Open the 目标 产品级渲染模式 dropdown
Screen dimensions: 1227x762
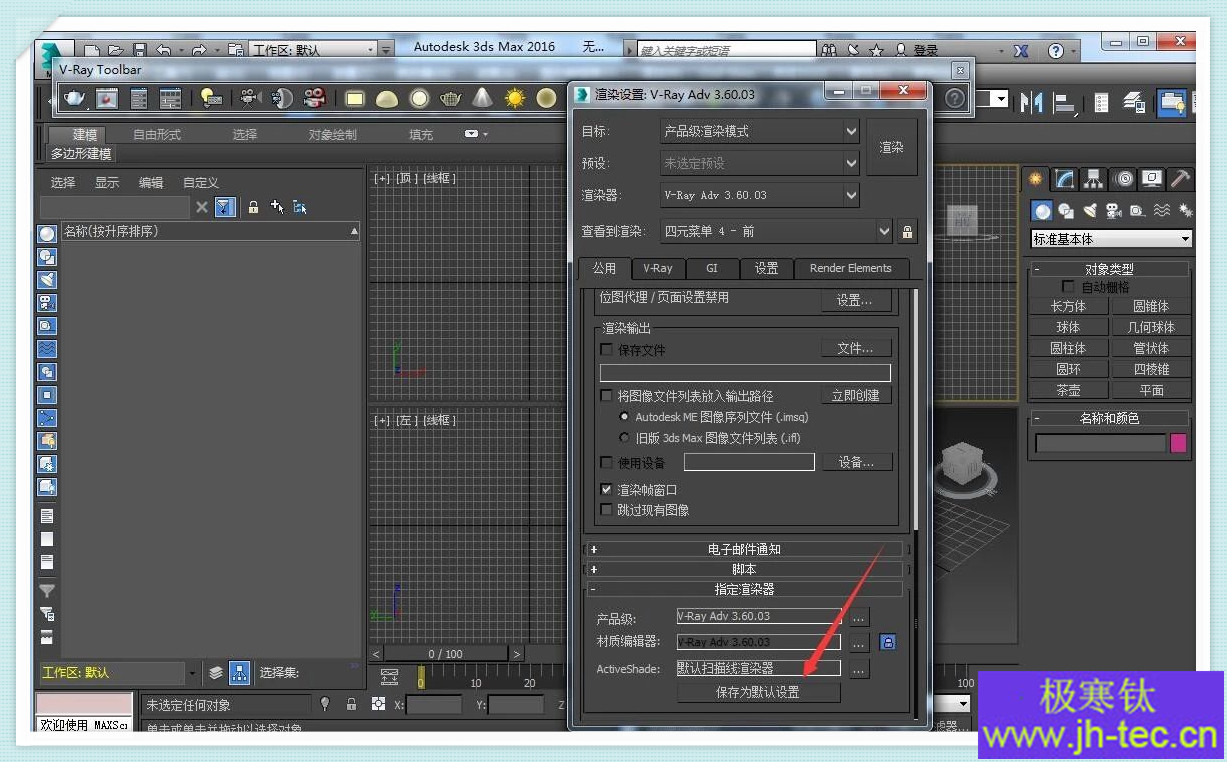click(x=760, y=131)
